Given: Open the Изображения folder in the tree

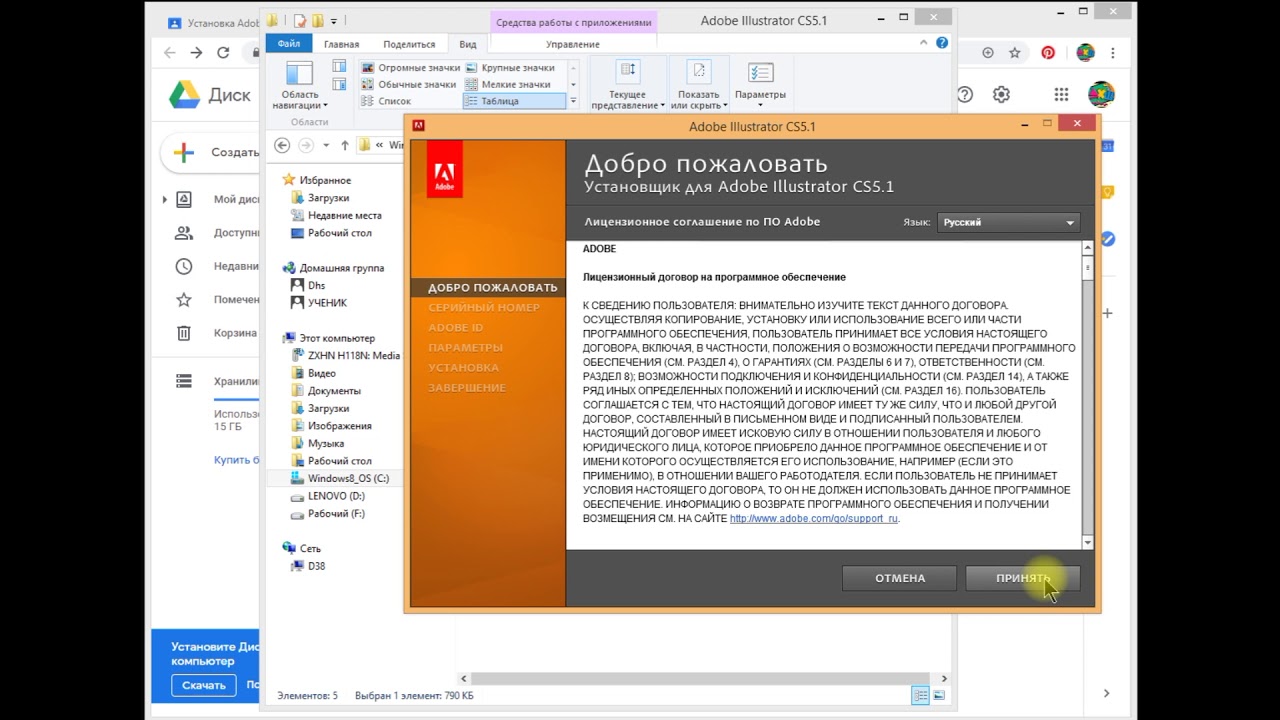Looking at the screenshot, I should [331, 426].
